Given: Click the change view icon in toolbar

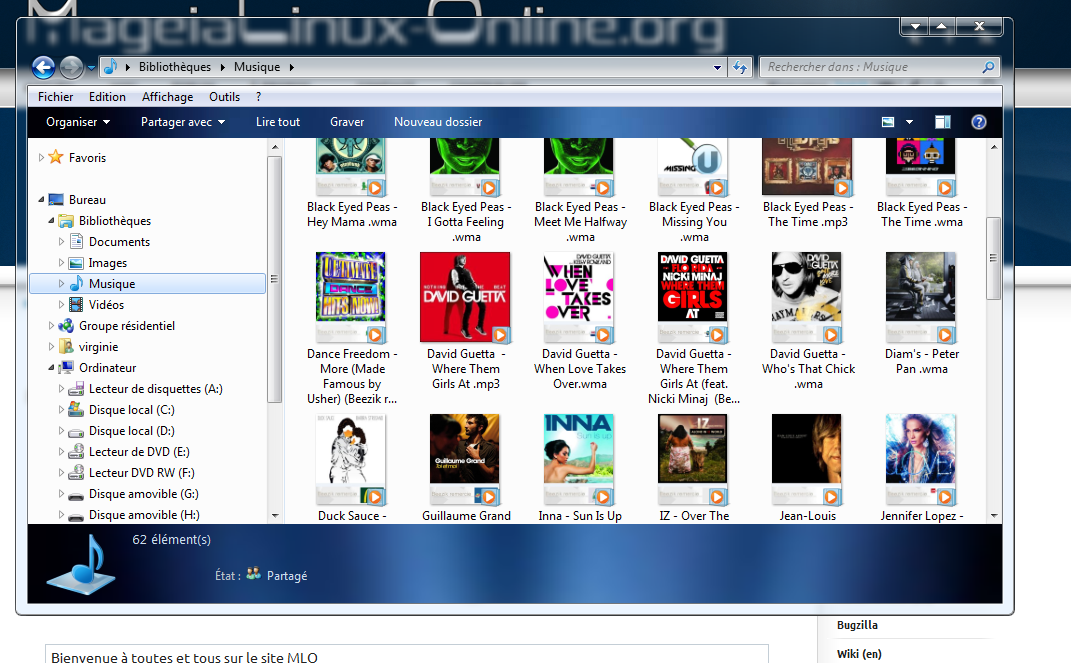Looking at the screenshot, I should point(888,122).
